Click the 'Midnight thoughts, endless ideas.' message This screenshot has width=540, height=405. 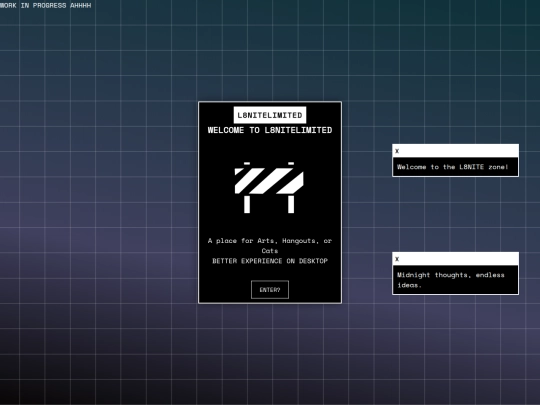[450, 280]
